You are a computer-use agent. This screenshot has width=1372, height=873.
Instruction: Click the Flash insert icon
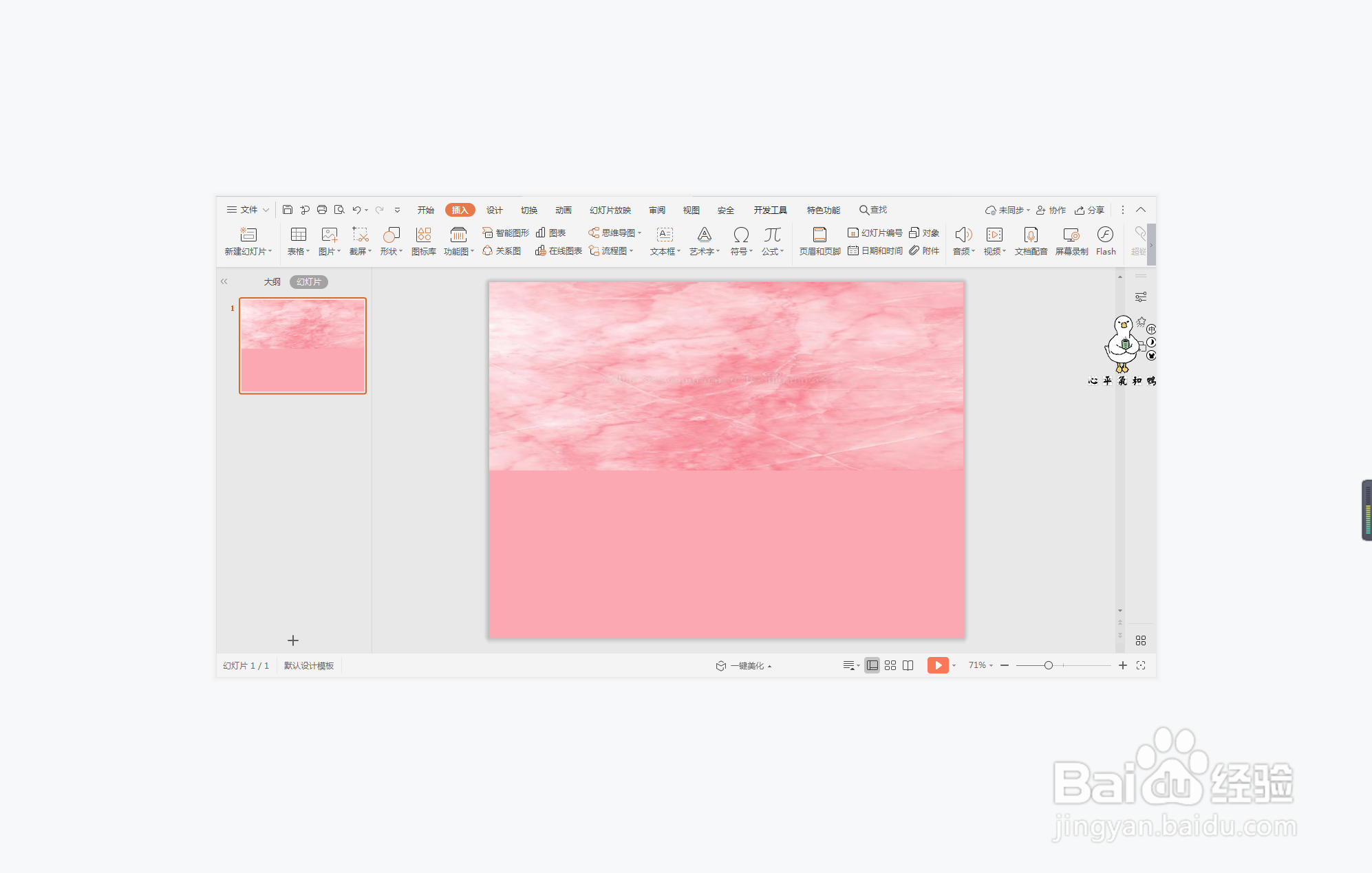[1106, 235]
